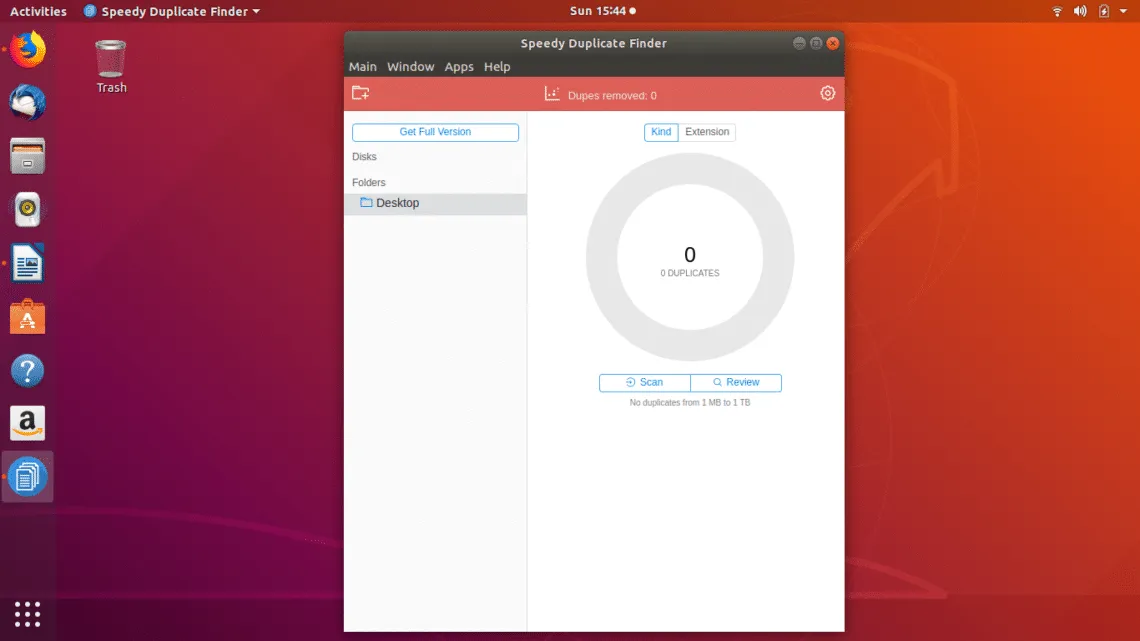This screenshot has height=641, width=1140.
Task: Start a scan with Scan button
Action: pos(644,383)
